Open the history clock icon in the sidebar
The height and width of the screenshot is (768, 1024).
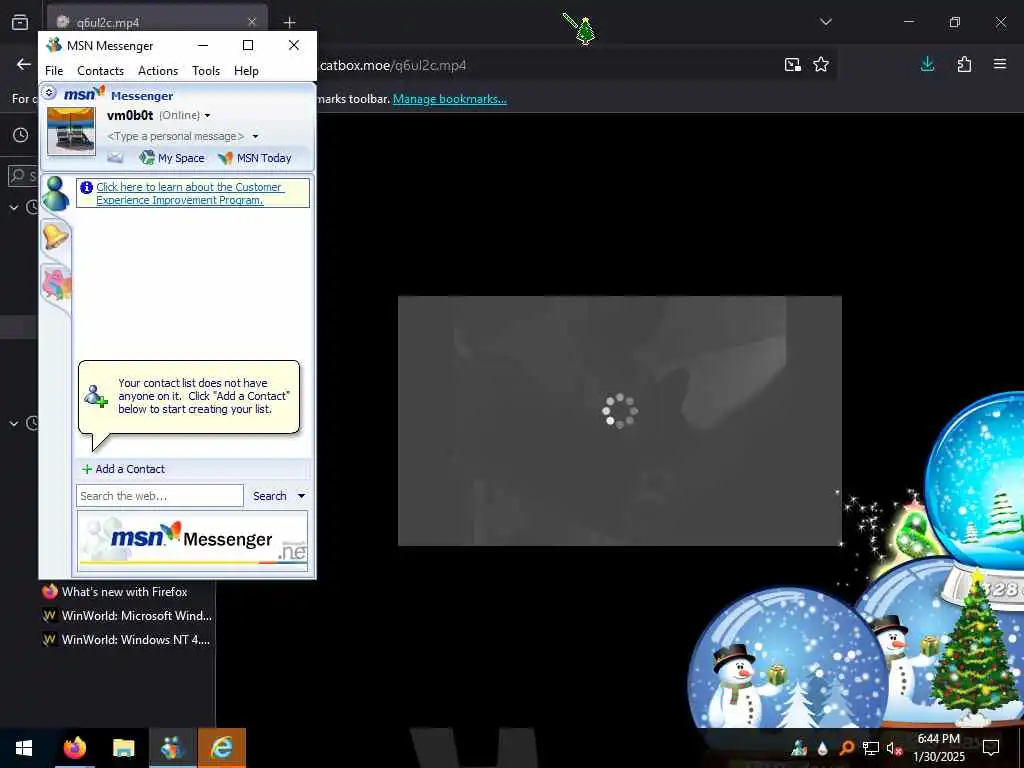pos(21,135)
